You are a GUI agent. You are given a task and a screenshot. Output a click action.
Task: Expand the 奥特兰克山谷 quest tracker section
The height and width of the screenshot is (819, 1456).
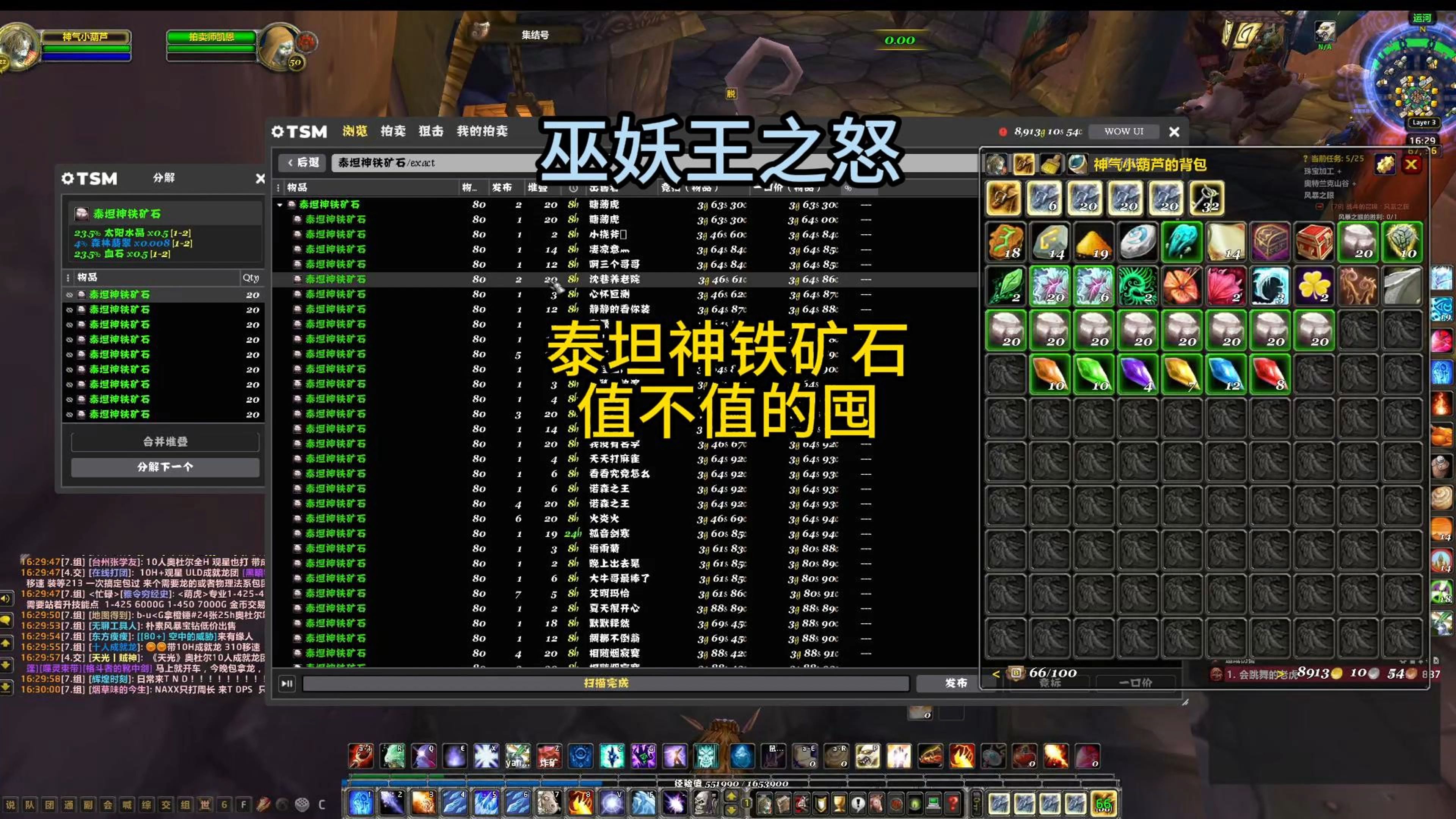[1330, 183]
